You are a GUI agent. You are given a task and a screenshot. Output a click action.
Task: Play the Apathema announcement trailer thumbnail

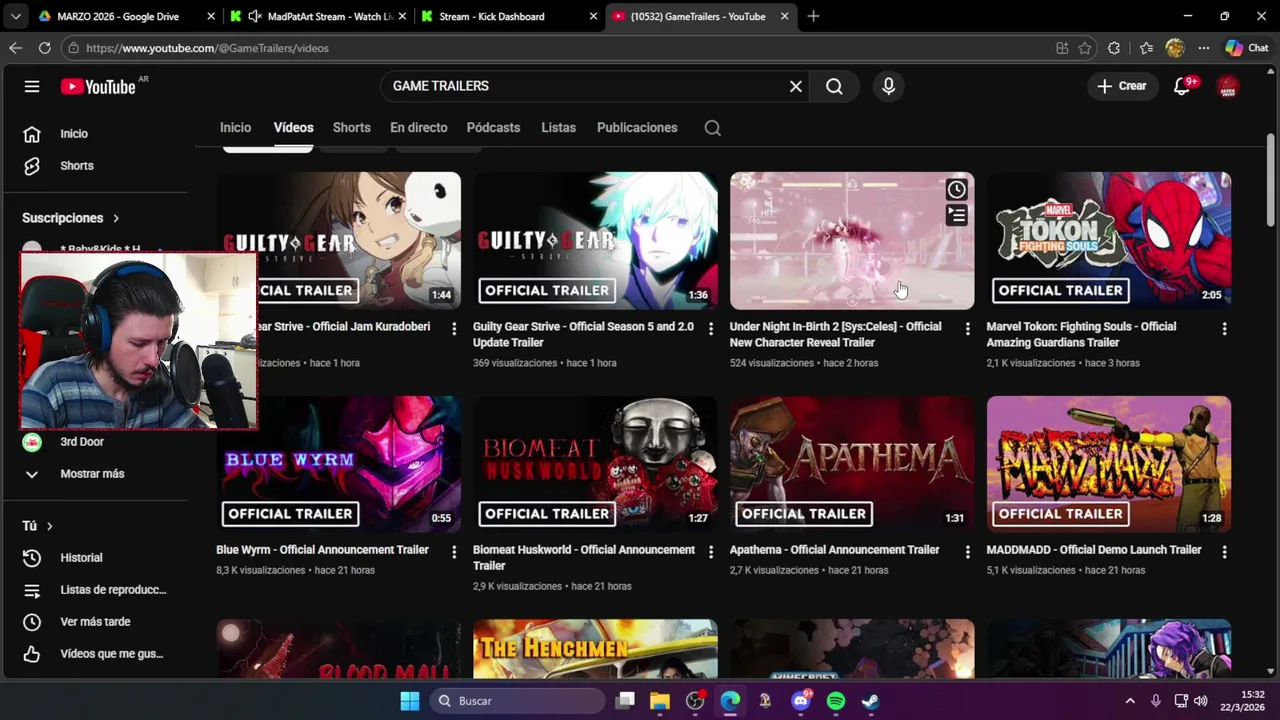(x=852, y=464)
